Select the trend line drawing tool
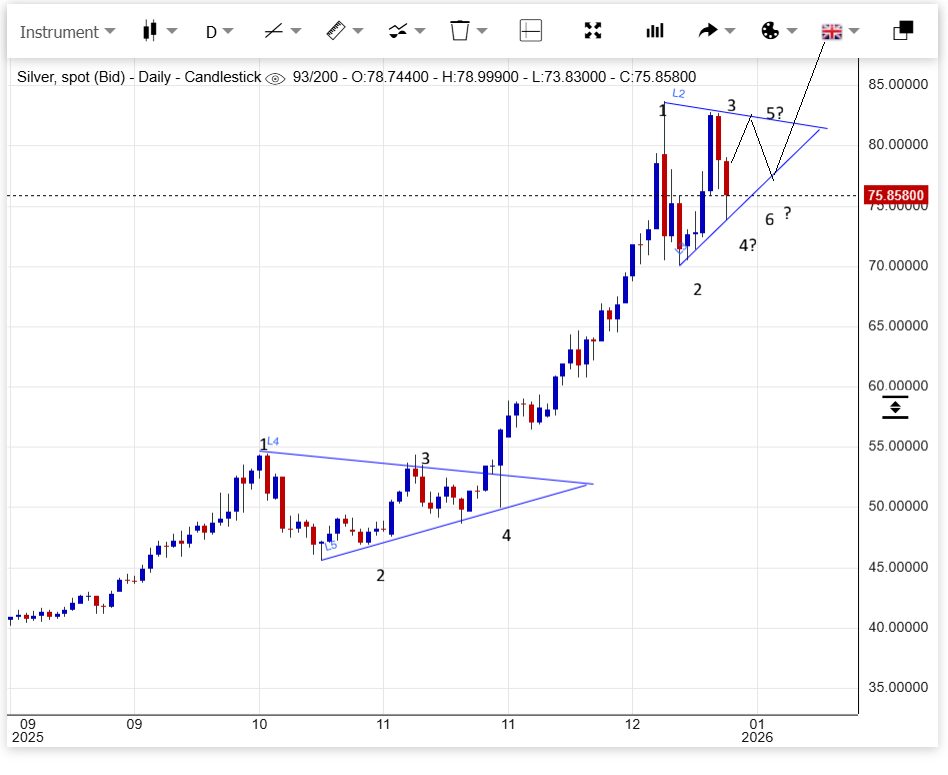This screenshot has width=948, height=775. pyautogui.click(x=273, y=31)
